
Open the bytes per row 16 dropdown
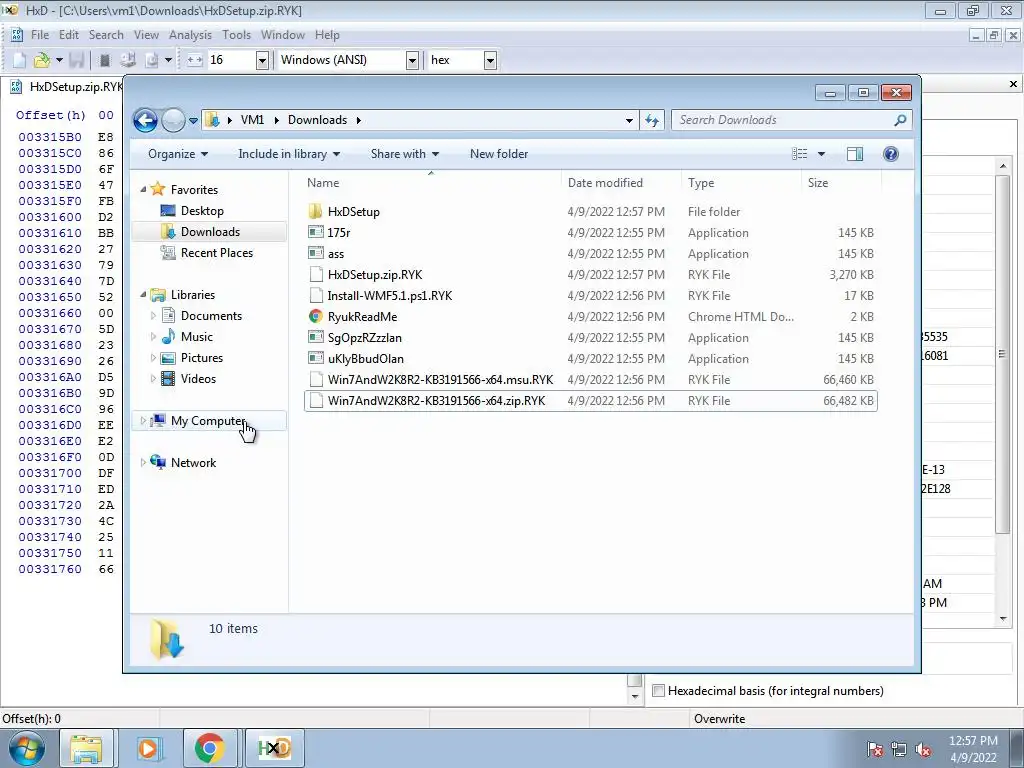(x=262, y=60)
